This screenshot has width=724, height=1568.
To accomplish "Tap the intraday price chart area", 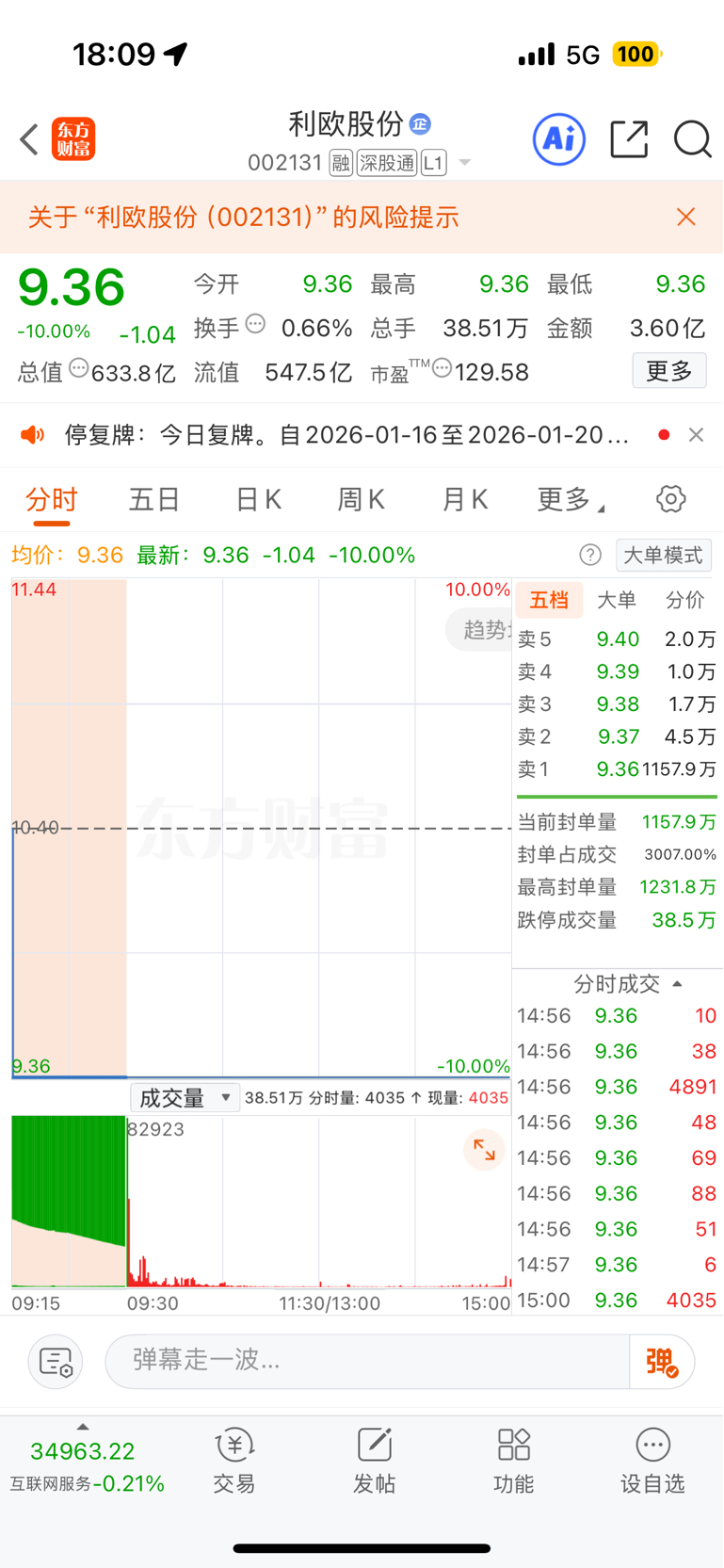I will (261, 828).
